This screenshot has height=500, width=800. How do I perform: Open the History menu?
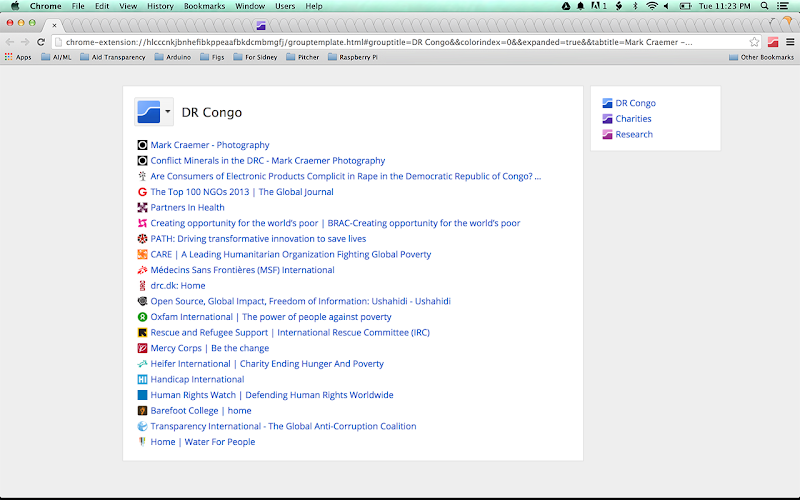160,6
